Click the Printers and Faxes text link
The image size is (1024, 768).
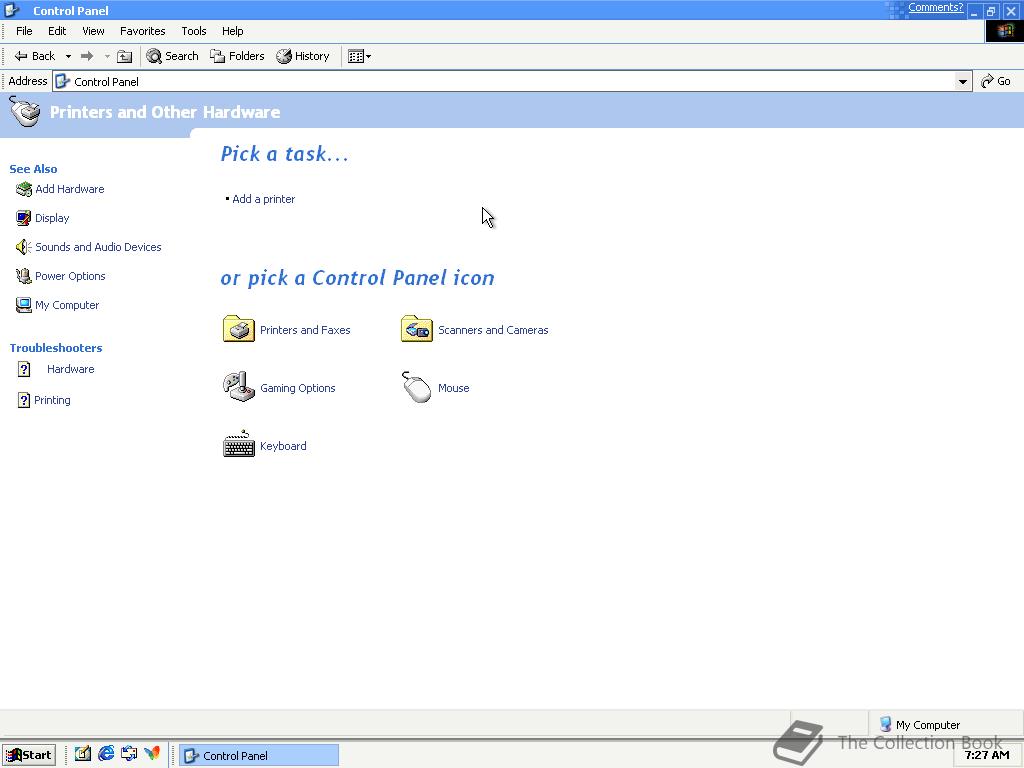pyautogui.click(x=305, y=330)
